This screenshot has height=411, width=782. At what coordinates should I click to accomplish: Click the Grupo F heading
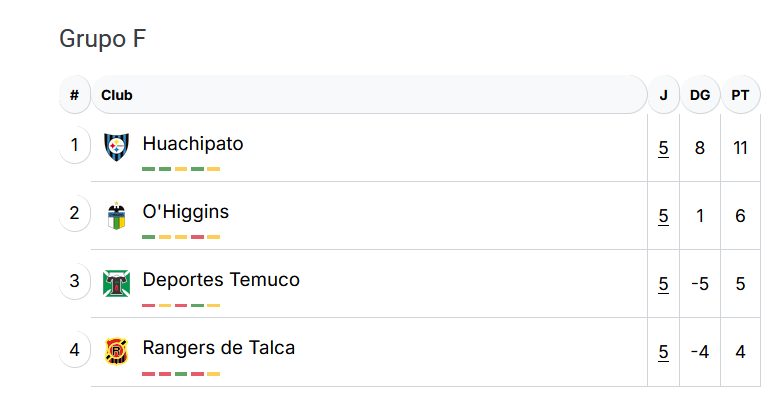click(103, 38)
